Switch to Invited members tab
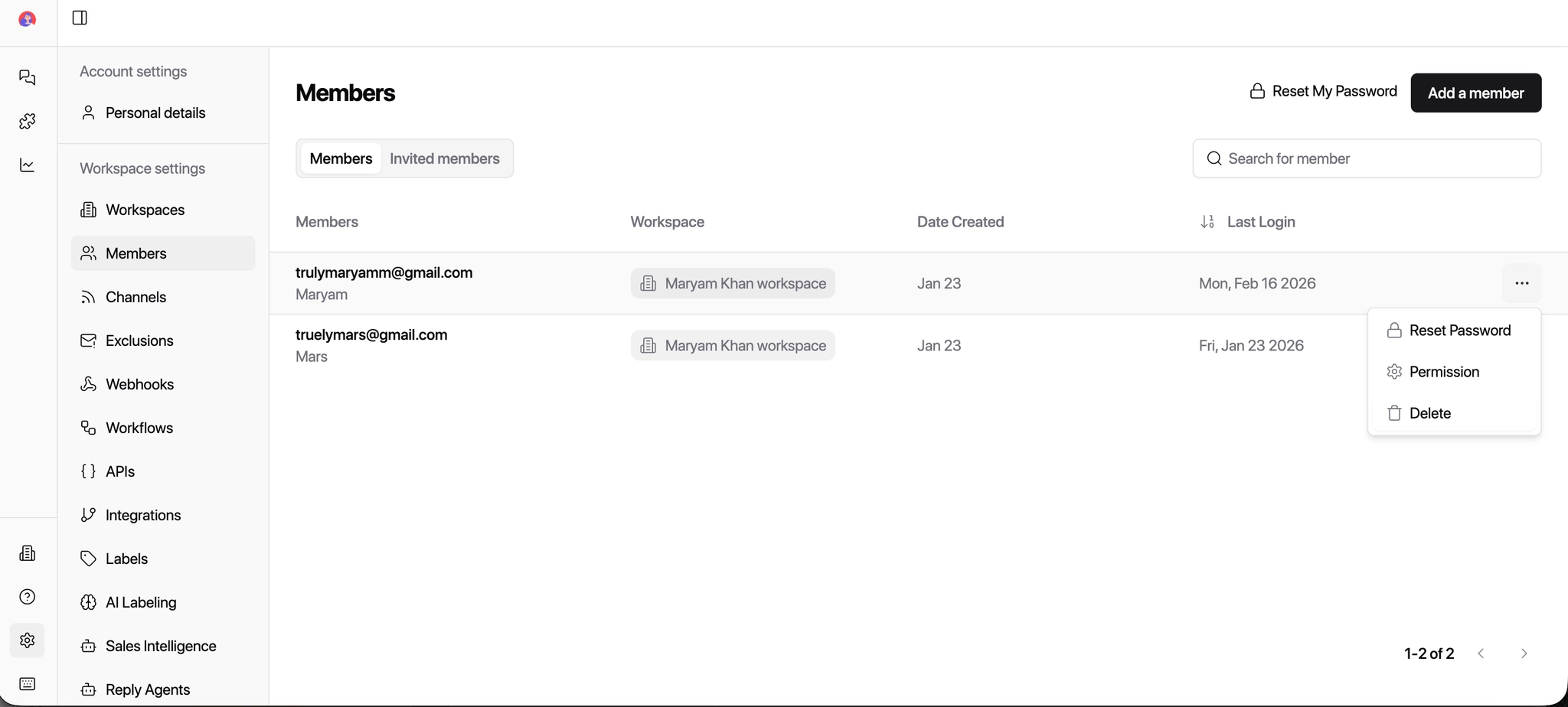This screenshot has height=707, width=1568. pyautogui.click(x=444, y=158)
